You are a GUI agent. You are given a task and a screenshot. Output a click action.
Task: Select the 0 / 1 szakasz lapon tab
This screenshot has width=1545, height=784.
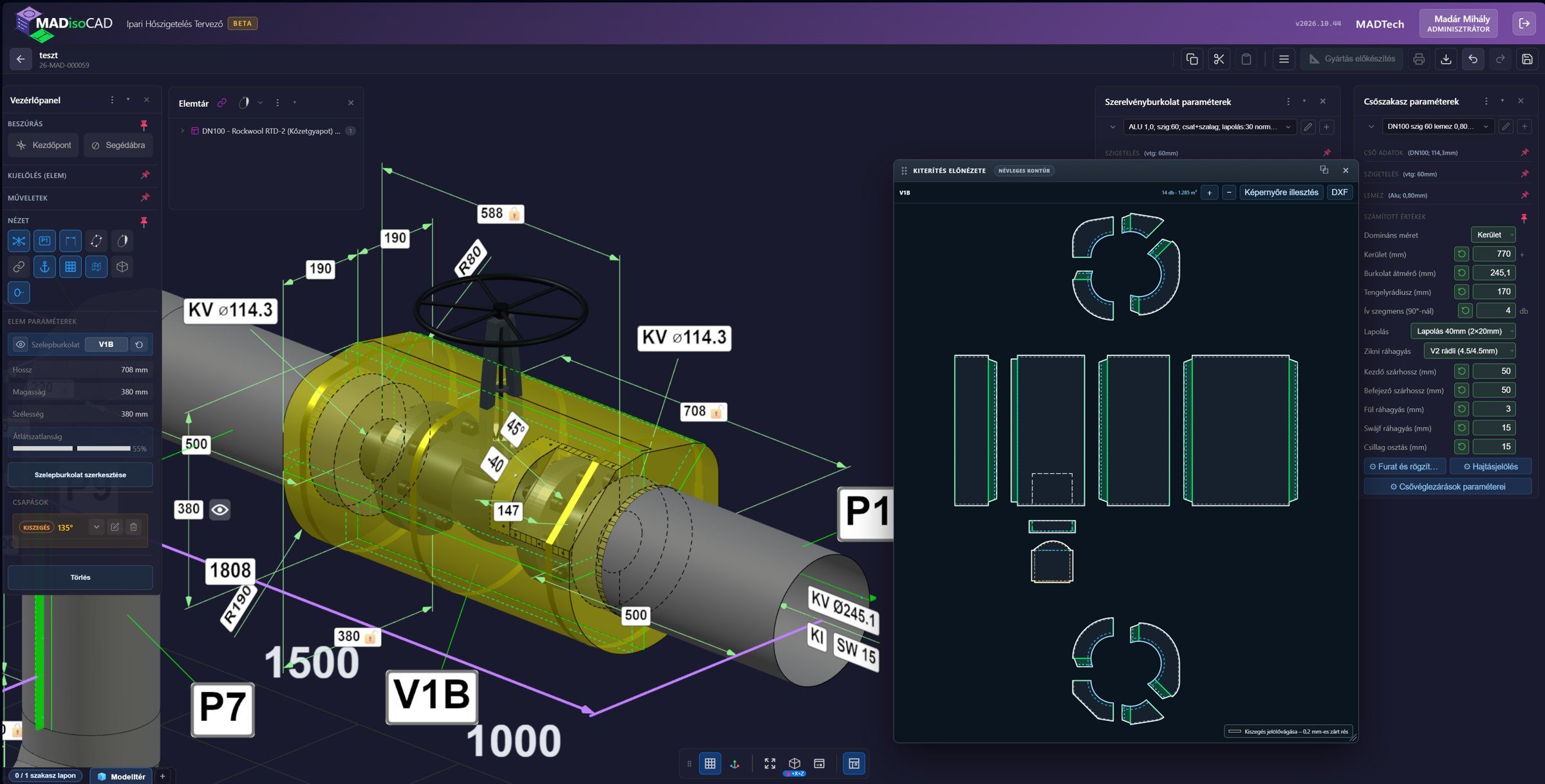[45, 776]
